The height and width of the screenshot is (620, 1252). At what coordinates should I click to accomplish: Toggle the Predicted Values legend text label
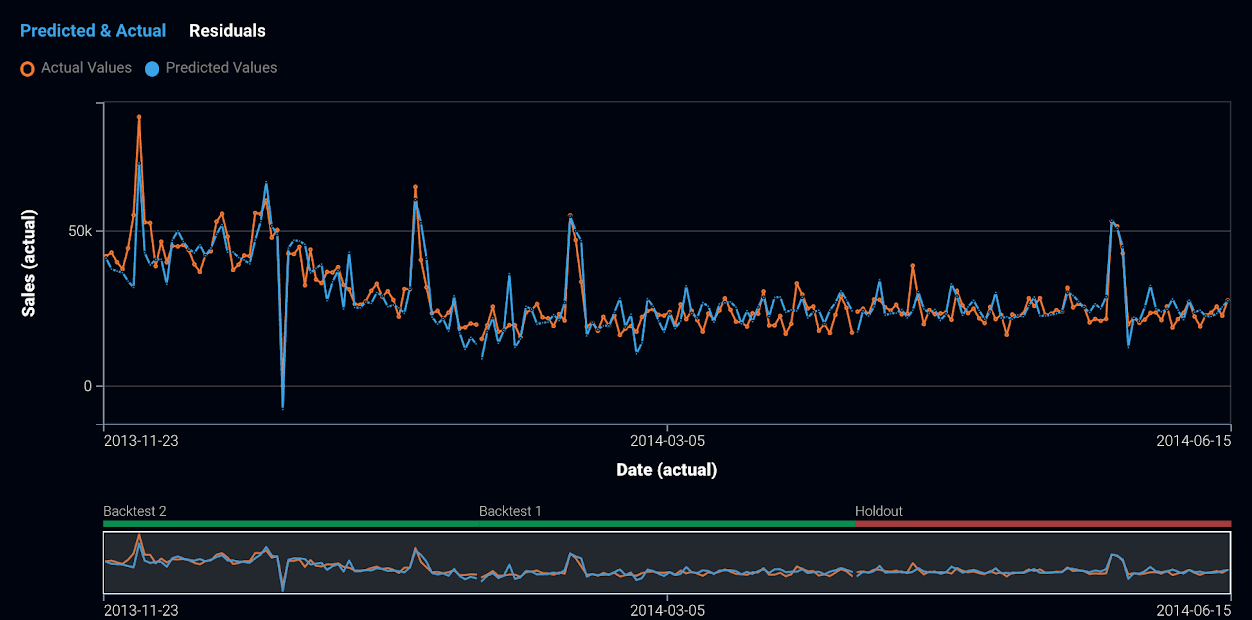tap(221, 68)
